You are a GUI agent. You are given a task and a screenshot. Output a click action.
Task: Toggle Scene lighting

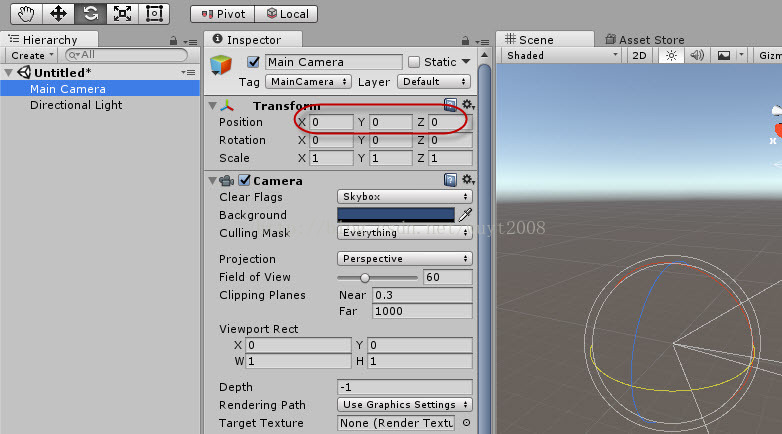coord(671,55)
